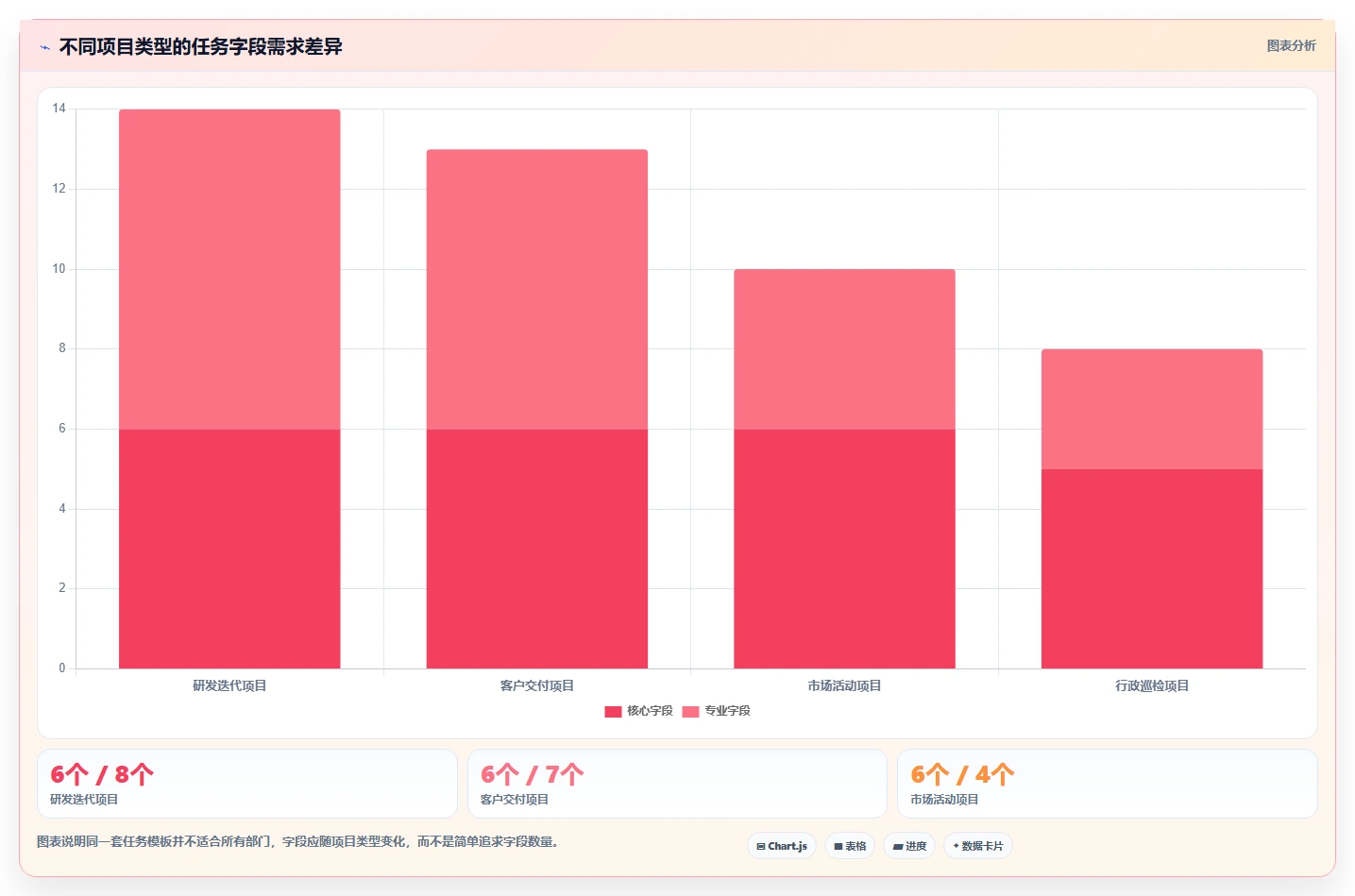Viewport: 1355px width, 896px height.
Task: Click the 客户交付项目 core-field dark bar segment
Action: tap(537, 549)
